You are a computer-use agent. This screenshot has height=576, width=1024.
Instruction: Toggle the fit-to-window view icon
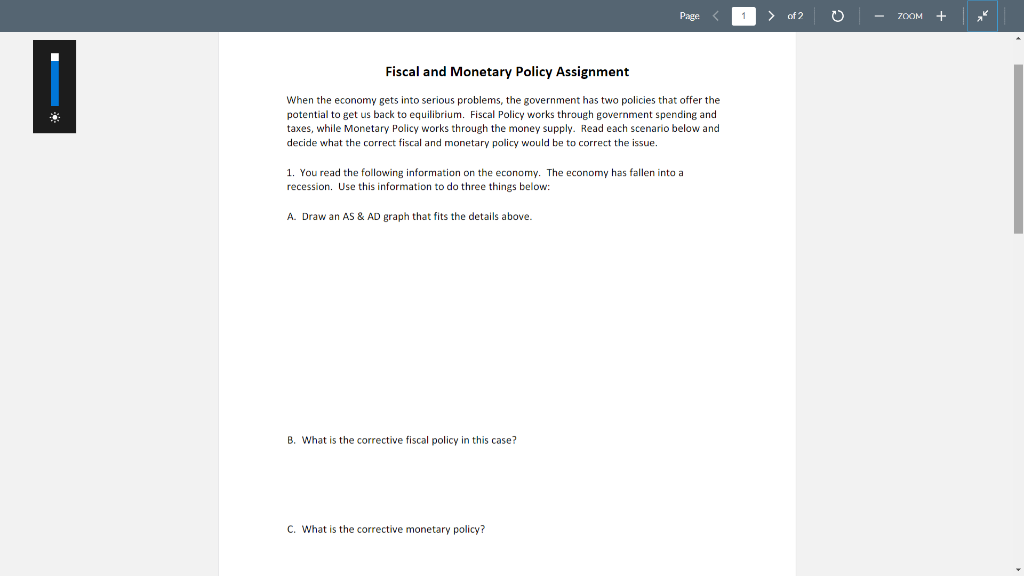[x=981, y=15]
